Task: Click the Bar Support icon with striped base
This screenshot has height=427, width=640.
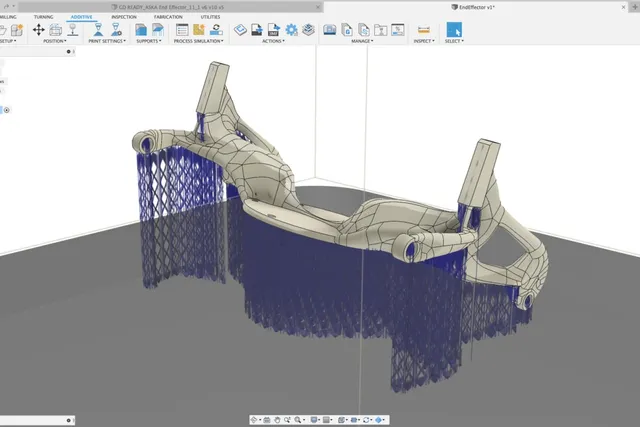Action: point(158,30)
